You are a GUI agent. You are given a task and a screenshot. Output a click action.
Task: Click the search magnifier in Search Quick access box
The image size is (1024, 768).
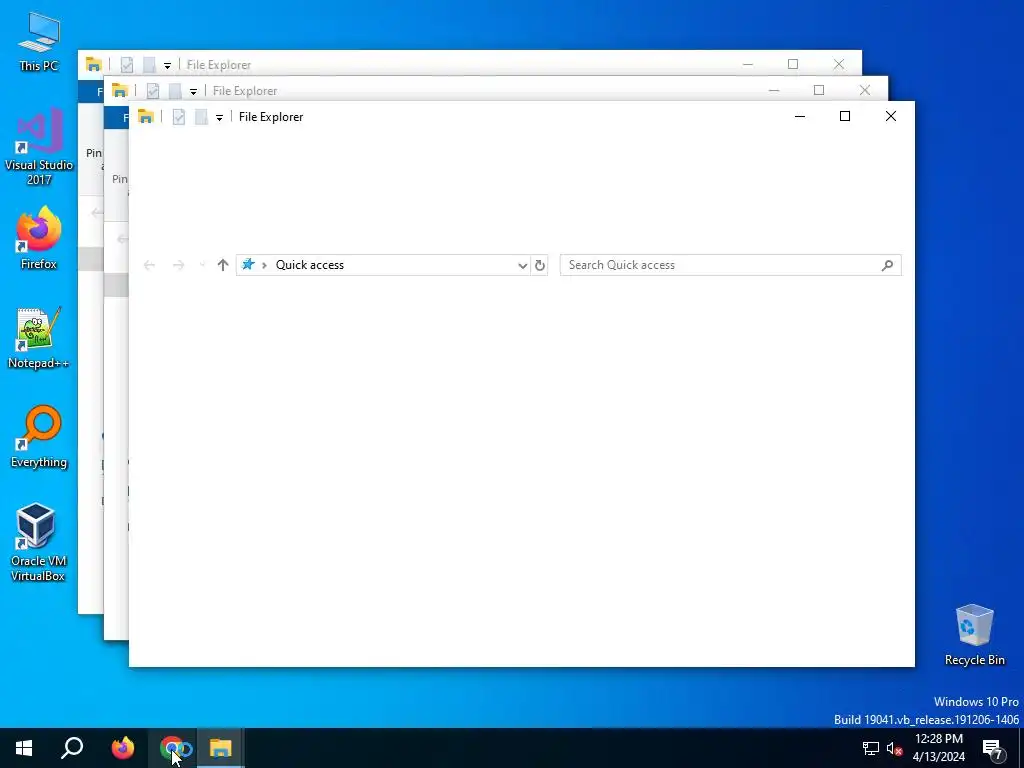pos(887,265)
